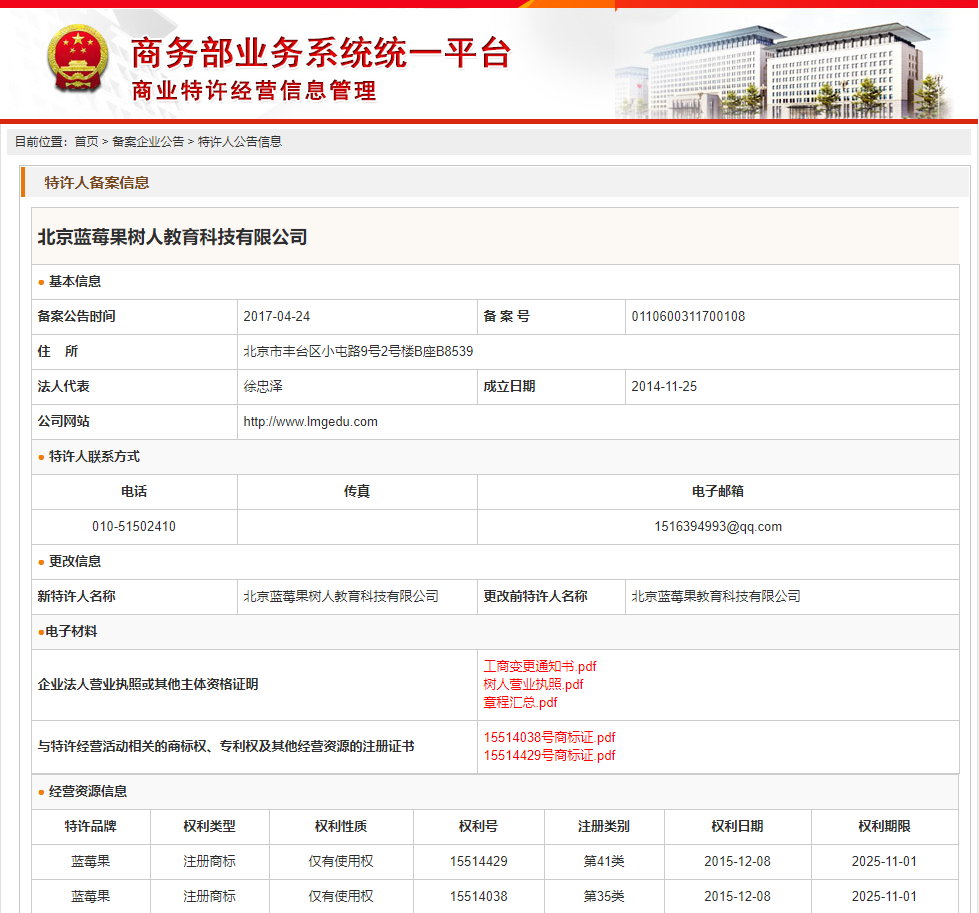Open 15514038号商标证.pdf file
This screenshot has height=913, width=979.
coord(549,738)
